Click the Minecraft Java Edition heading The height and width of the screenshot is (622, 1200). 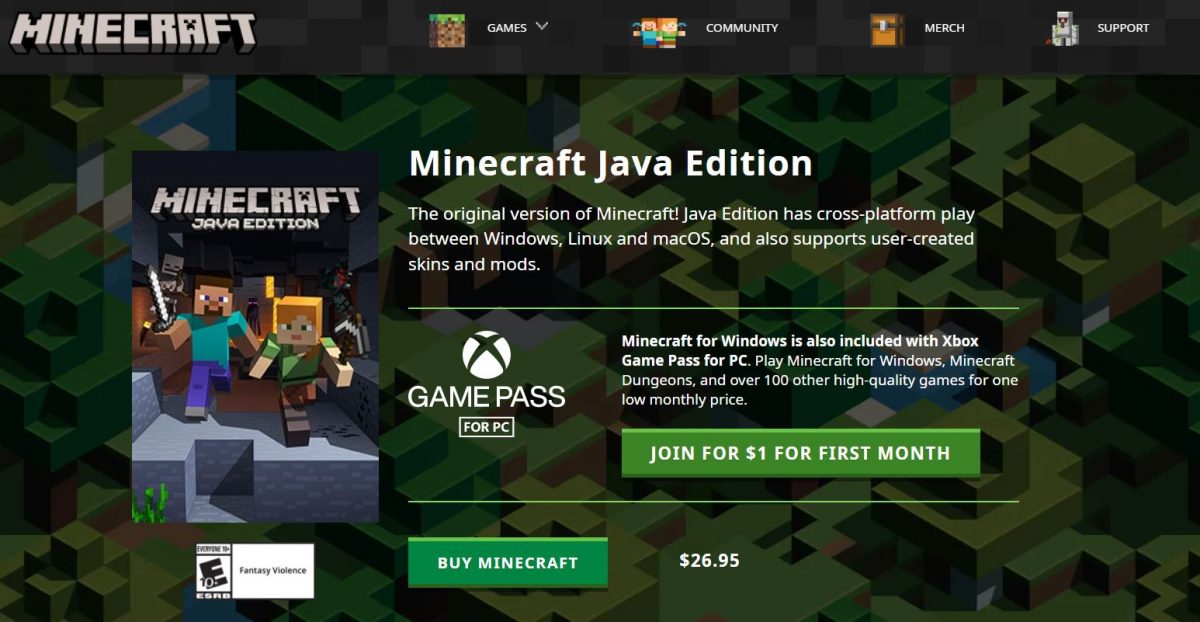[610, 164]
